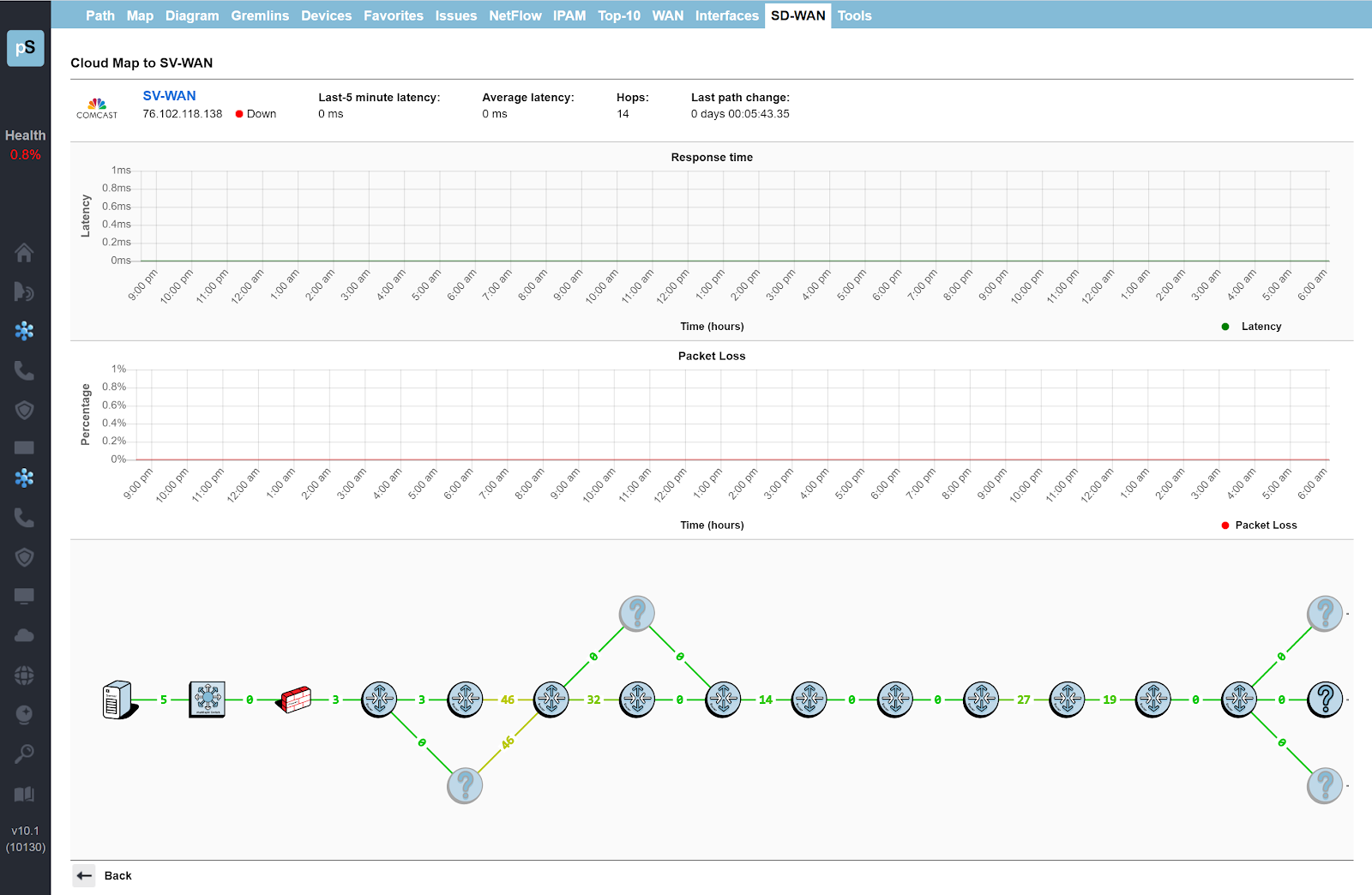Click the Health 0.8% indicator
The image size is (1372, 895).
coord(25,145)
